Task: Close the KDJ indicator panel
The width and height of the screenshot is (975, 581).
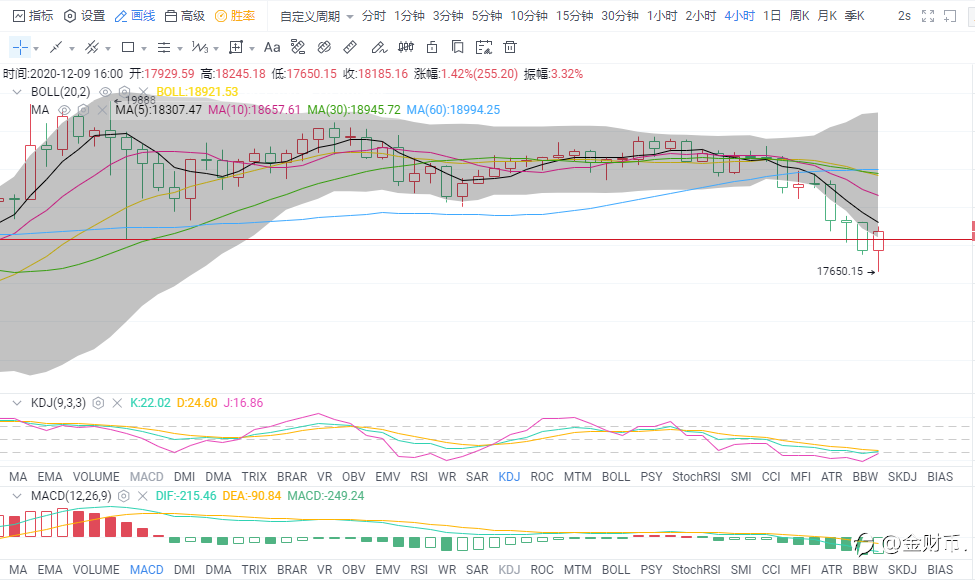Action: pos(117,403)
